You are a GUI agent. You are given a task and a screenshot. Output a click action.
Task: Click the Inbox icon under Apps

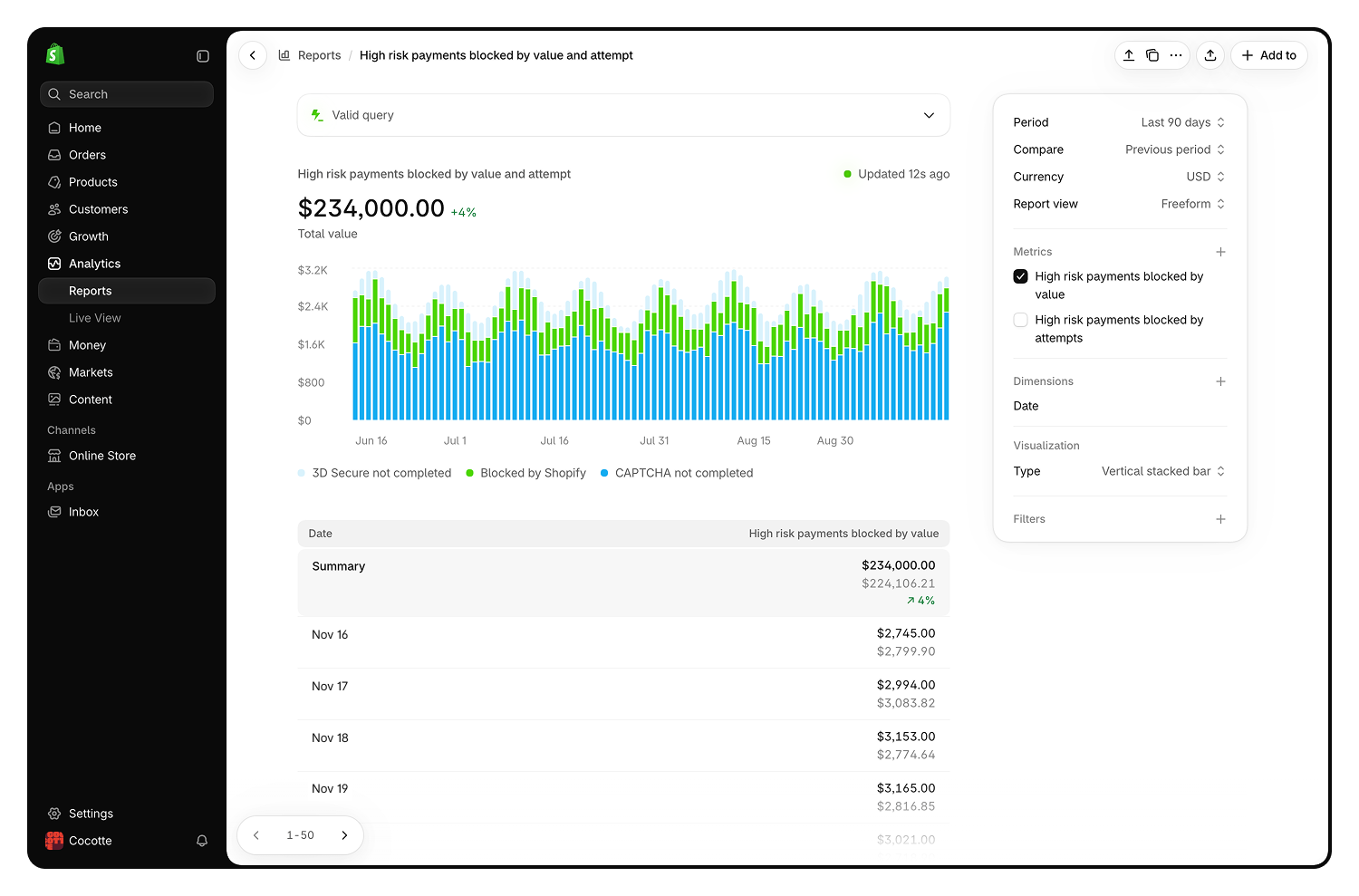point(54,512)
